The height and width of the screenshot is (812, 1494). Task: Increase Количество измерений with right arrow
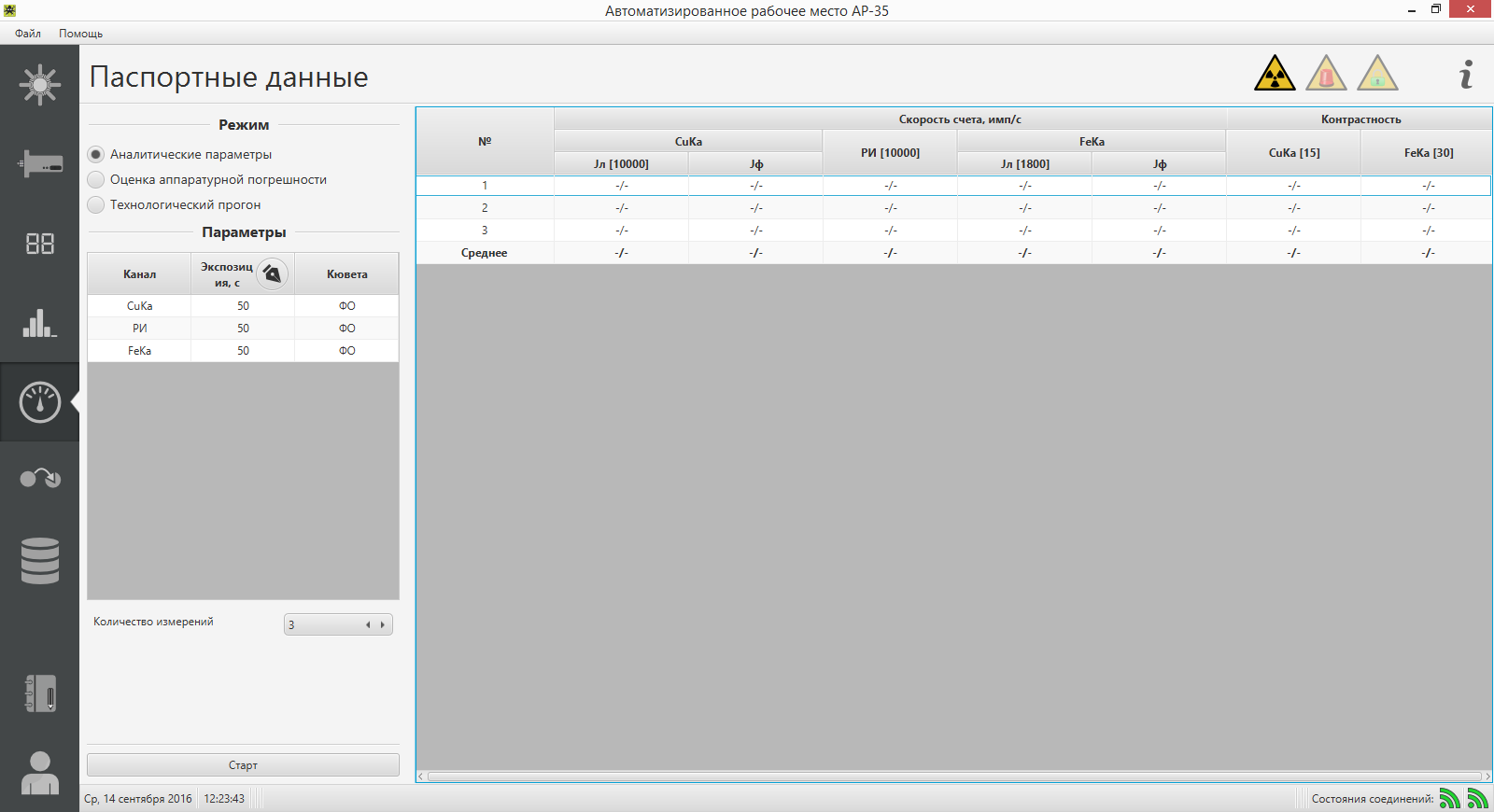(x=383, y=625)
